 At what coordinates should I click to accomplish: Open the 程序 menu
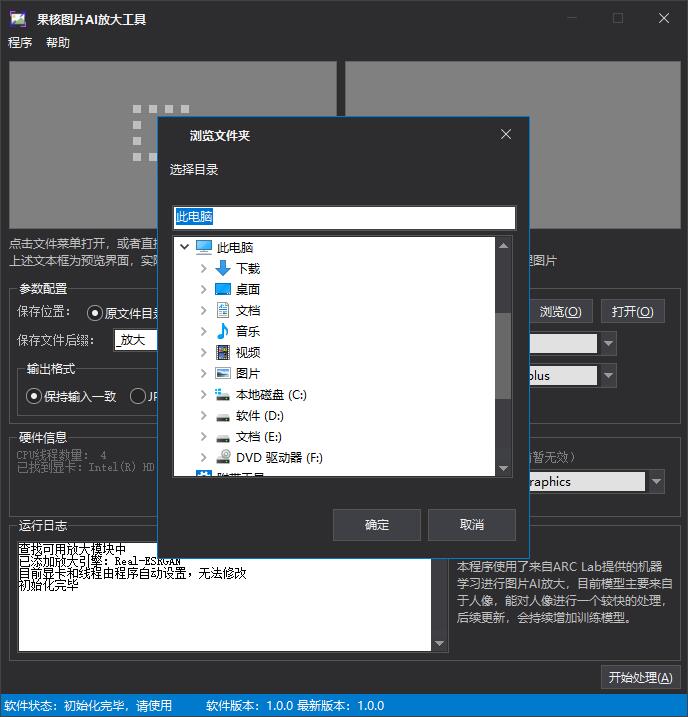20,43
